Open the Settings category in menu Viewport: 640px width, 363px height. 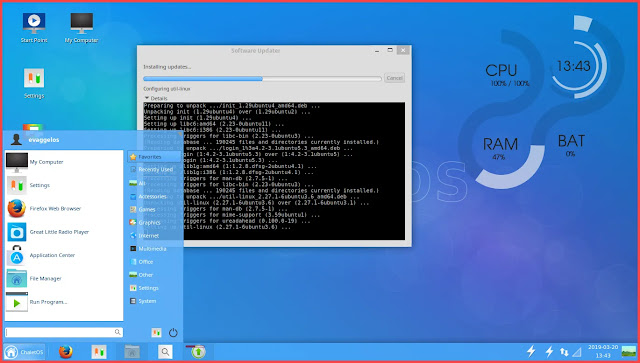154,288
